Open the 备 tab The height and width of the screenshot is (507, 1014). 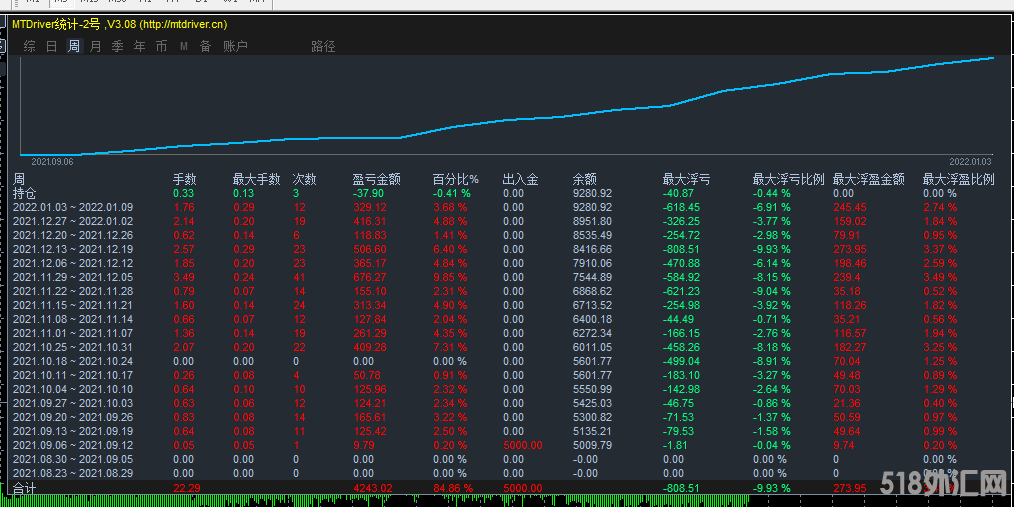point(205,46)
